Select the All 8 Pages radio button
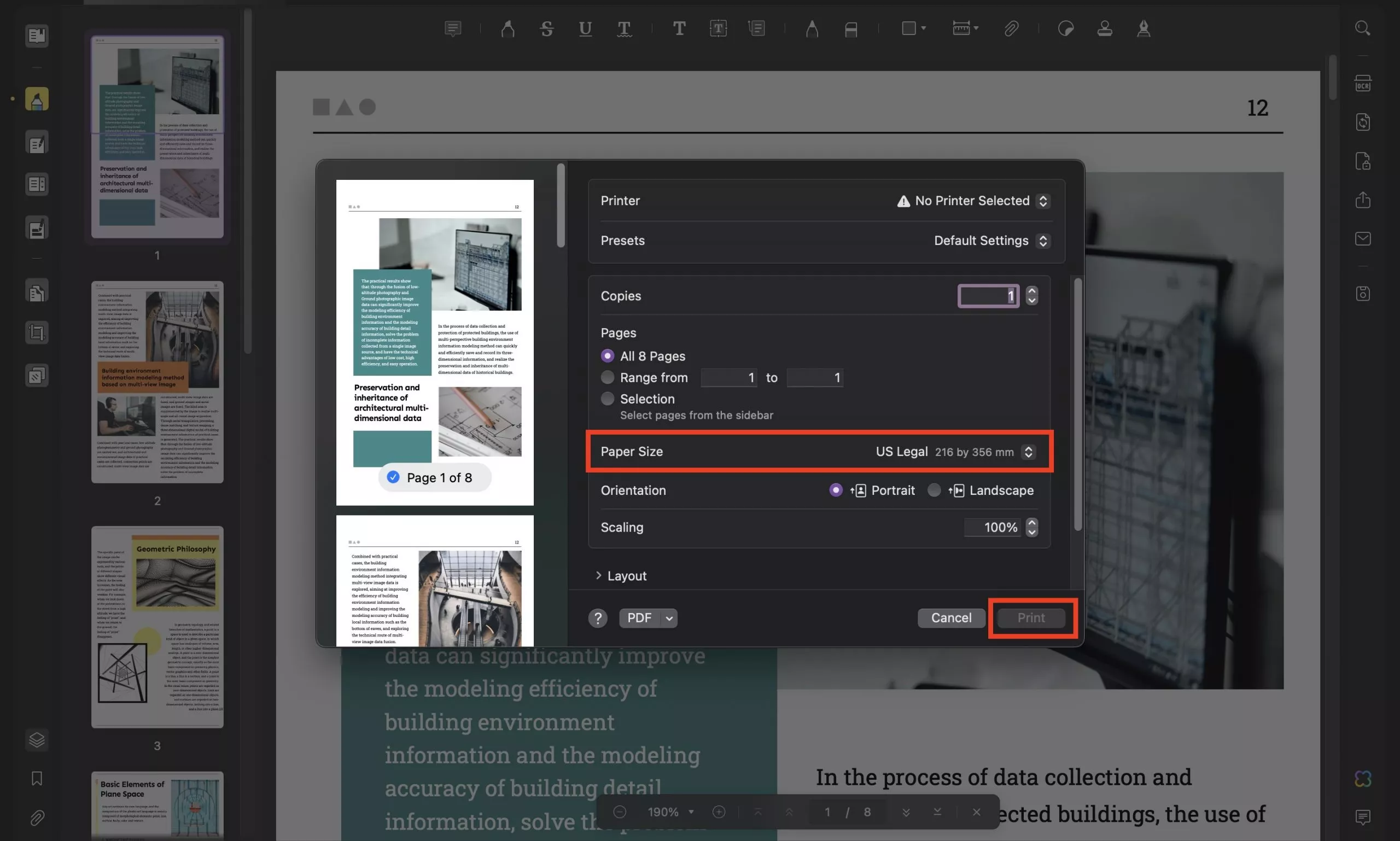Screen dimensions: 1400x841 coord(607,356)
